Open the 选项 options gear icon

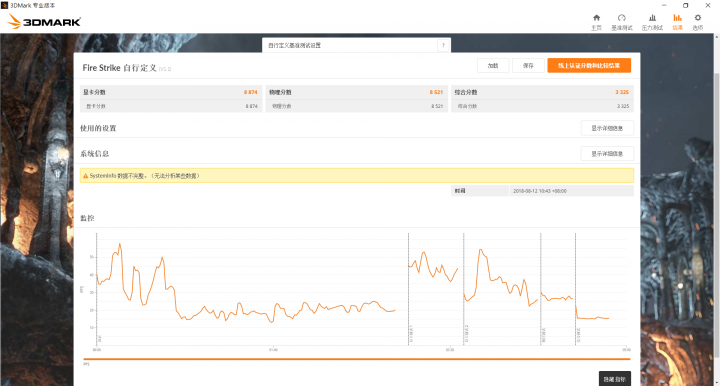pyautogui.click(x=698, y=22)
